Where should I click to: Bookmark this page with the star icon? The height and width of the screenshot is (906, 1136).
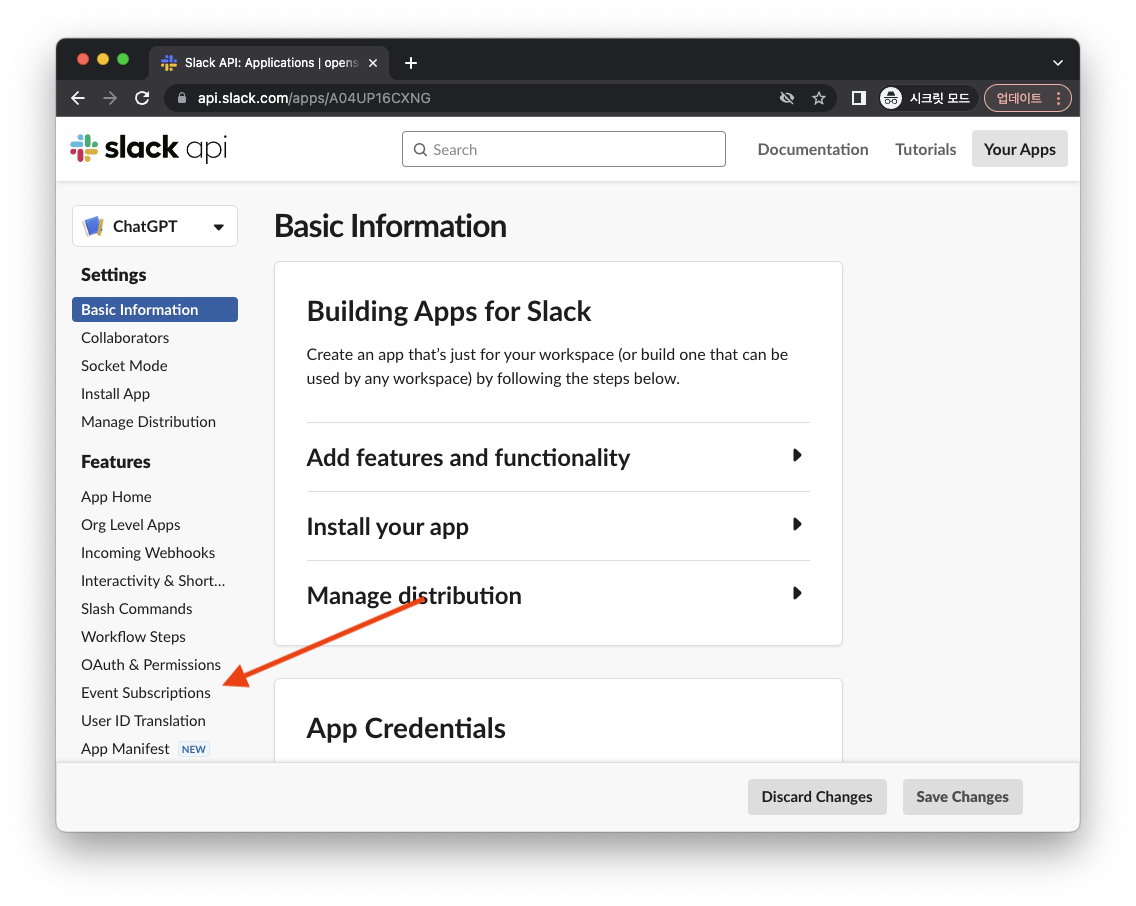(819, 98)
